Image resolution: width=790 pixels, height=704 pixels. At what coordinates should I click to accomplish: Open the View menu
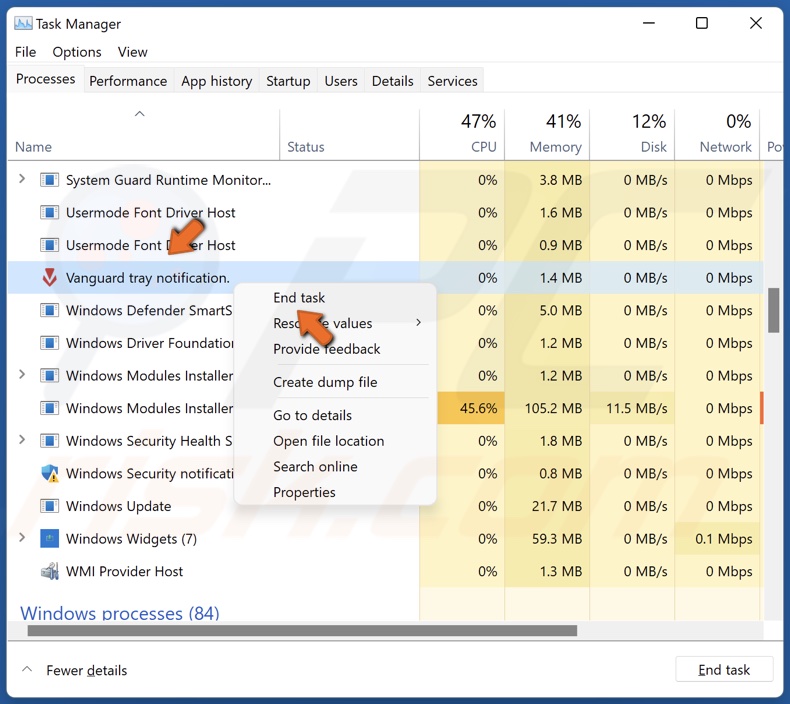tap(133, 52)
